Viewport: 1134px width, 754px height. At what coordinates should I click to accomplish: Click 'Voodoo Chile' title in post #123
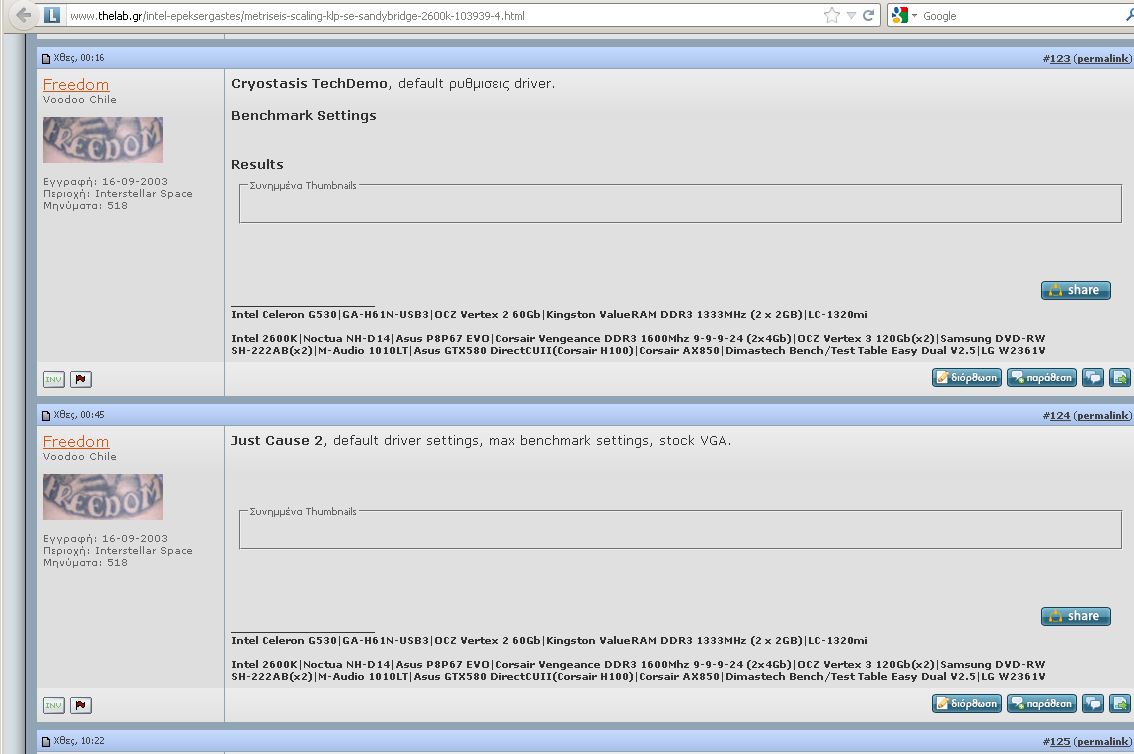pos(80,100)
